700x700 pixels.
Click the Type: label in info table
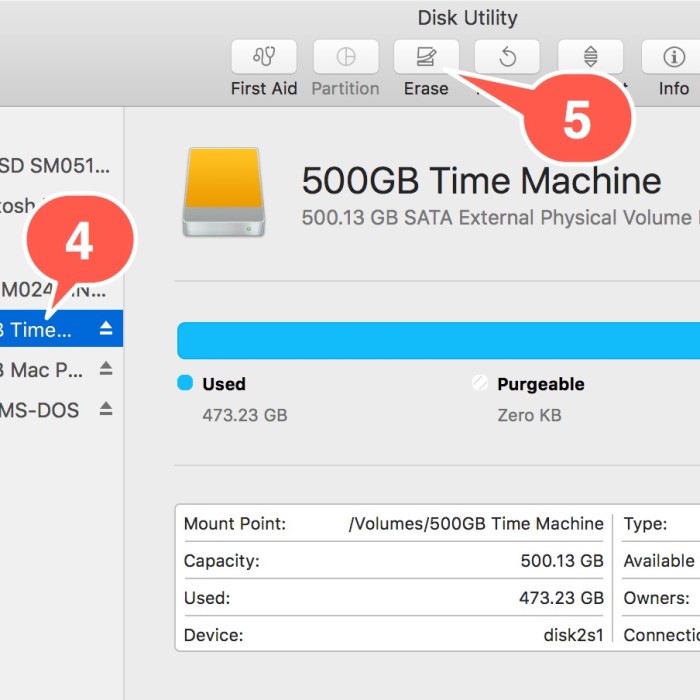[645, 524]
